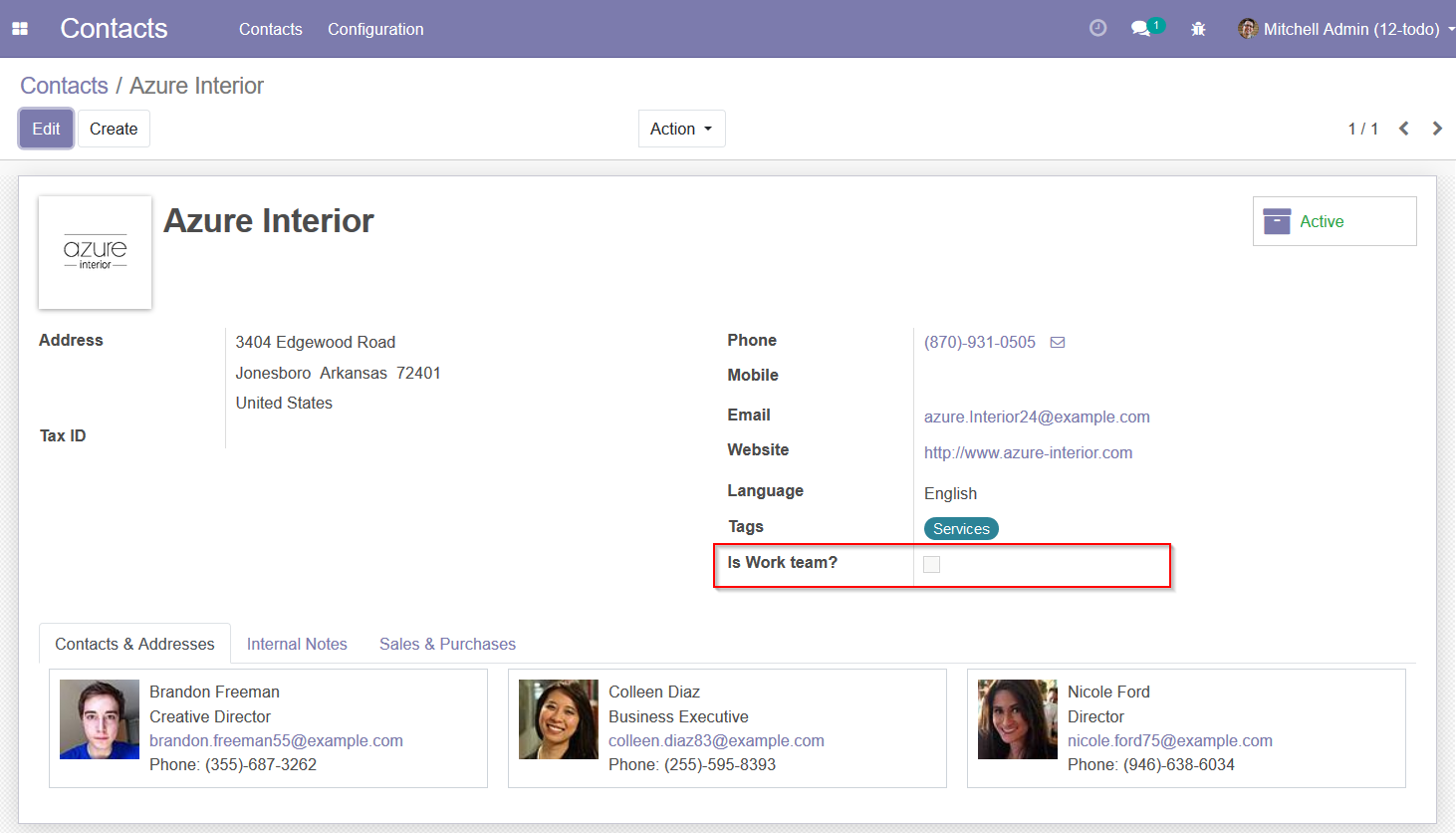Image resolution: width=1456 pixels, height=833 pixels.
Task: Open the conversations chat bubble icon
Action: coord(1141,29)
